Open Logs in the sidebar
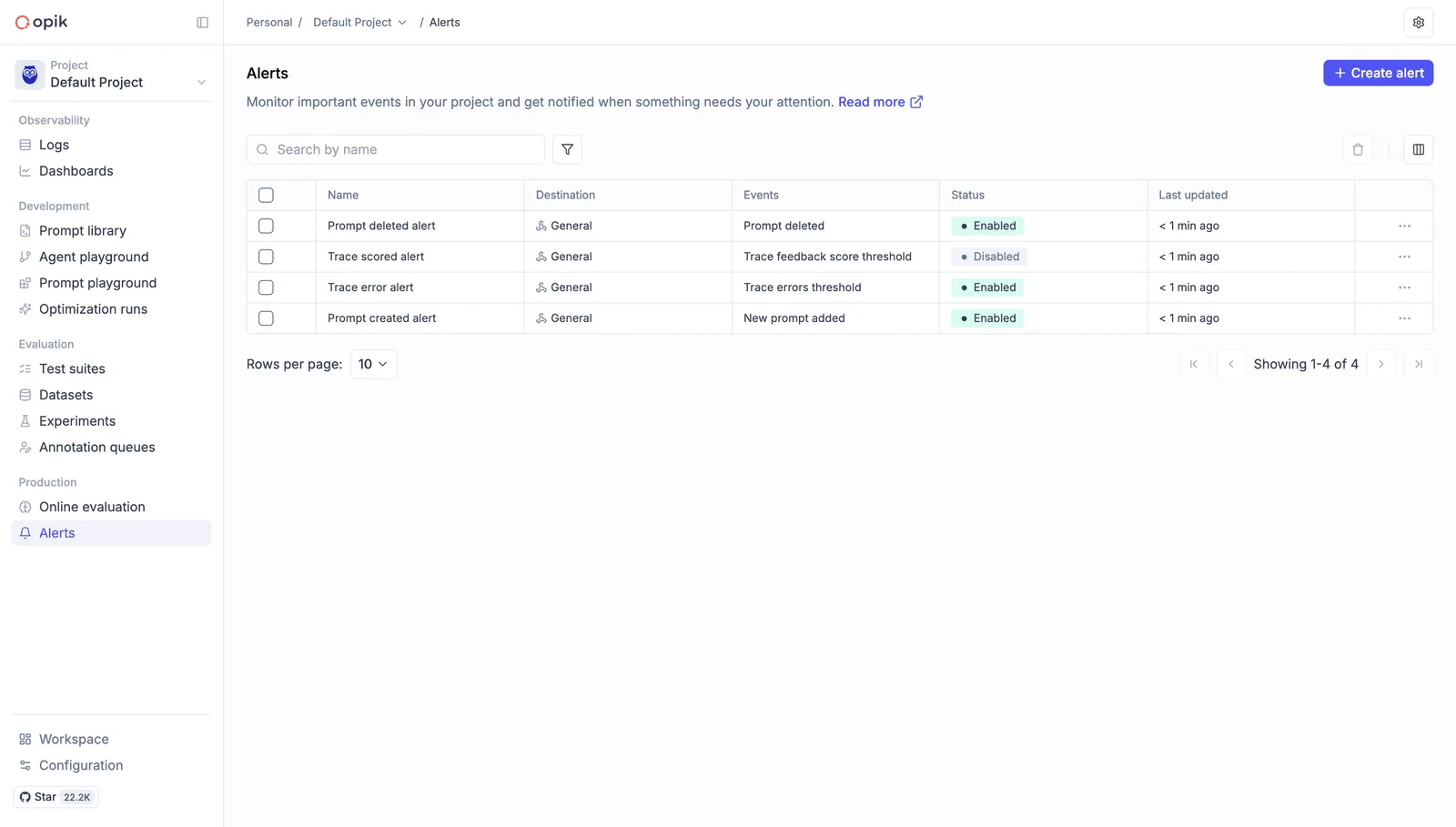The width and height of the screenshot is (1456, 827). [111, 145]
